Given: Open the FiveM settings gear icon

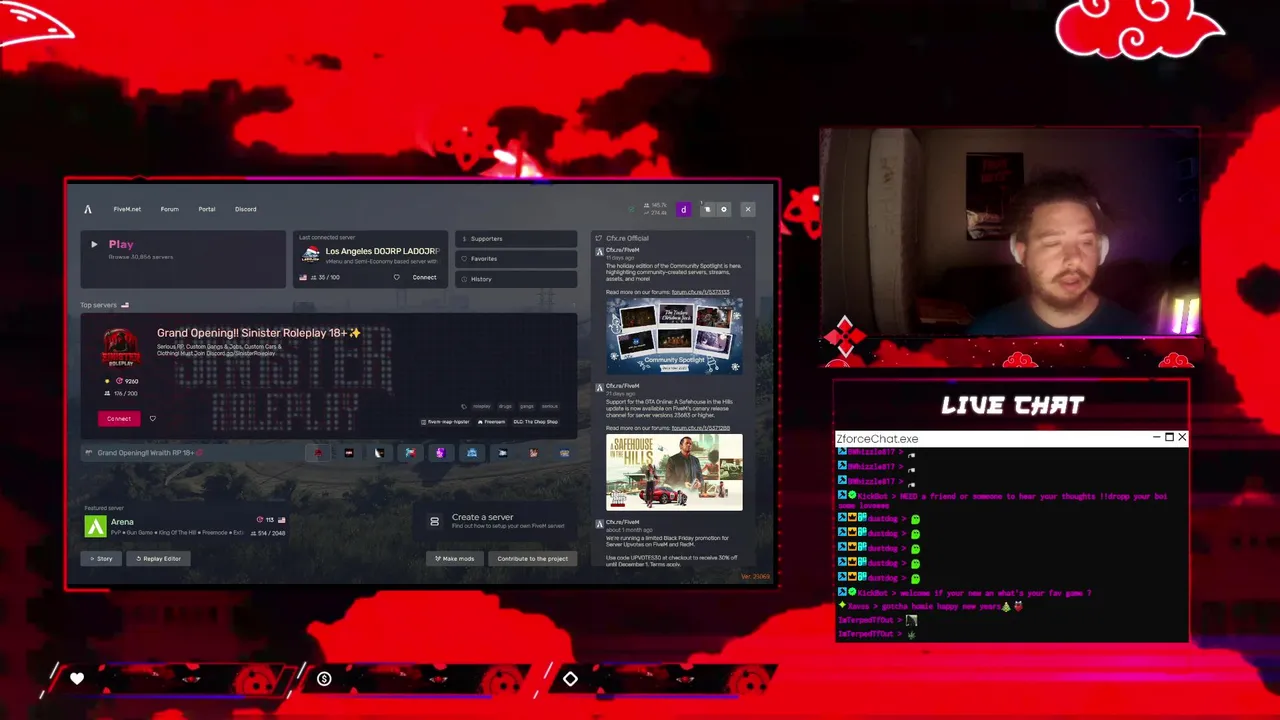Looking at the screenshot, I should [724, 209].
